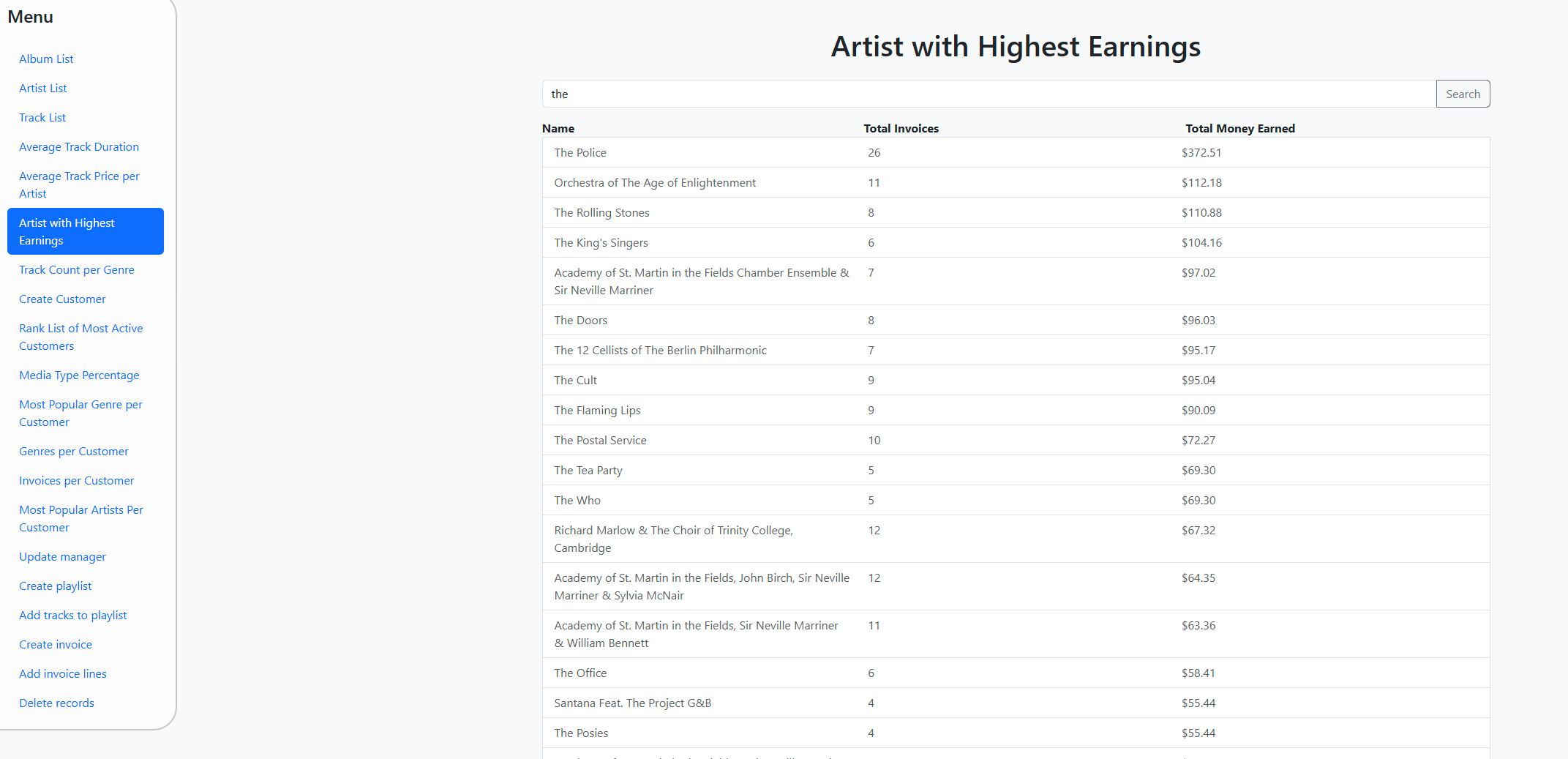The width and height of the screenshot is (1568, 759).
Task: Open the Media Type Percentage report
Action: (x=79, y=375)
